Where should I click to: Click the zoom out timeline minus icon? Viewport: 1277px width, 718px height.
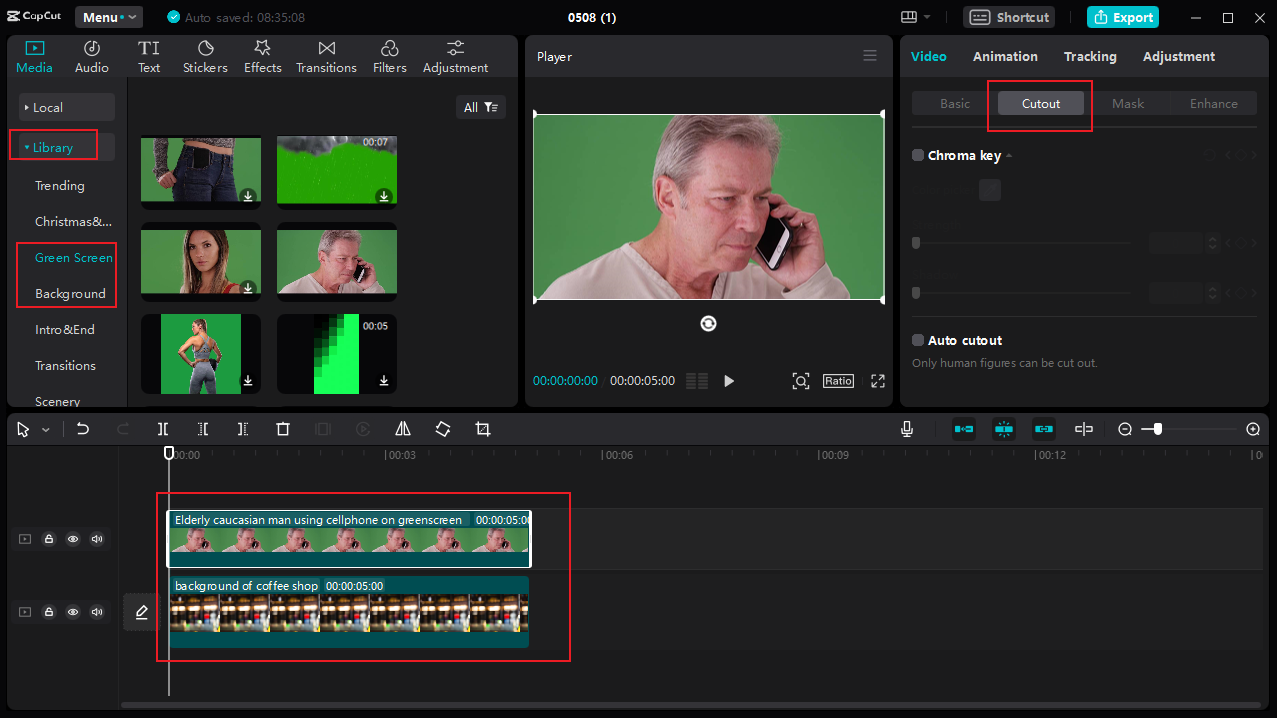click(1125, 429)
